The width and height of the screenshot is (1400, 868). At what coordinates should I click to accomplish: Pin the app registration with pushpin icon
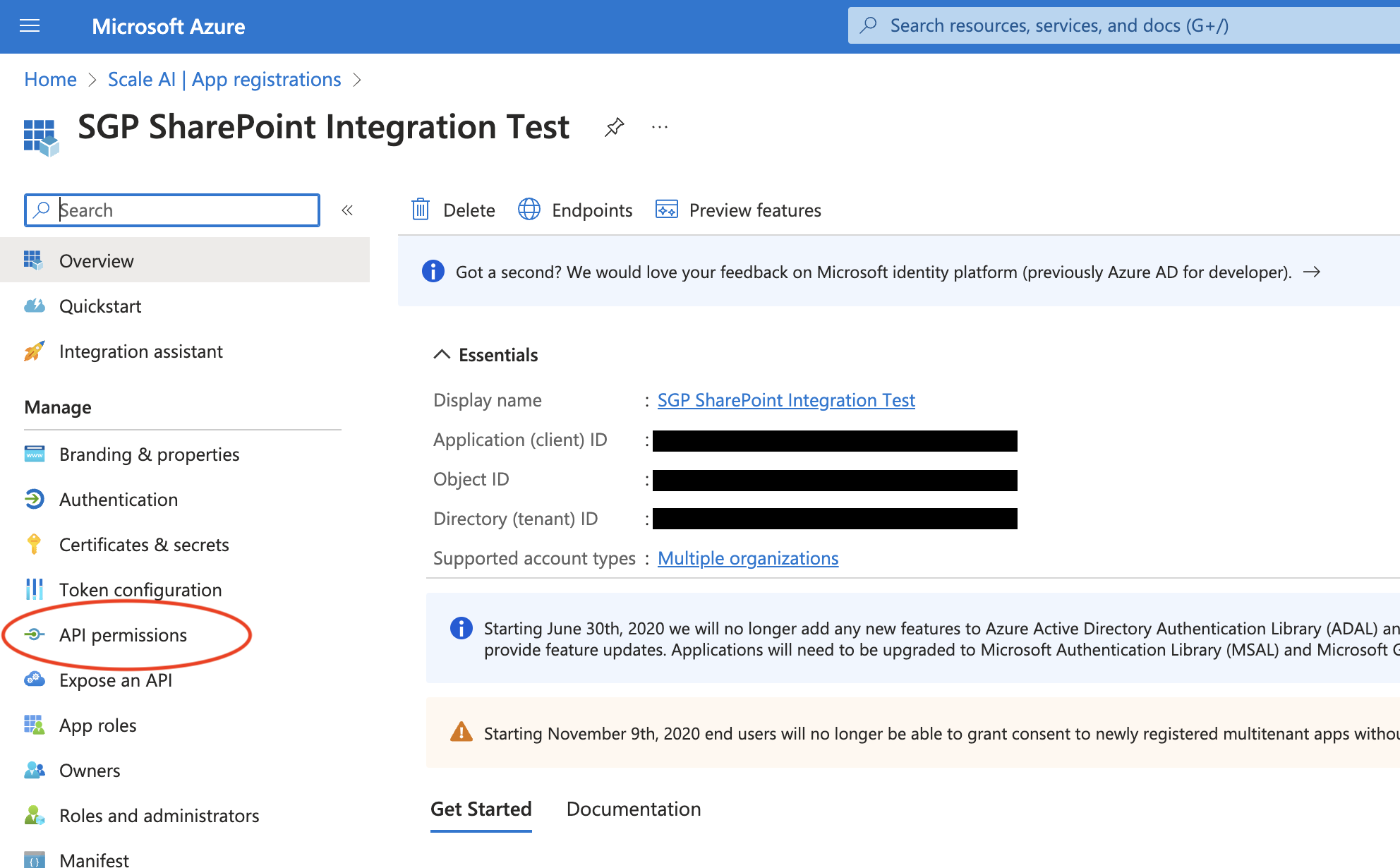[614, 127]
